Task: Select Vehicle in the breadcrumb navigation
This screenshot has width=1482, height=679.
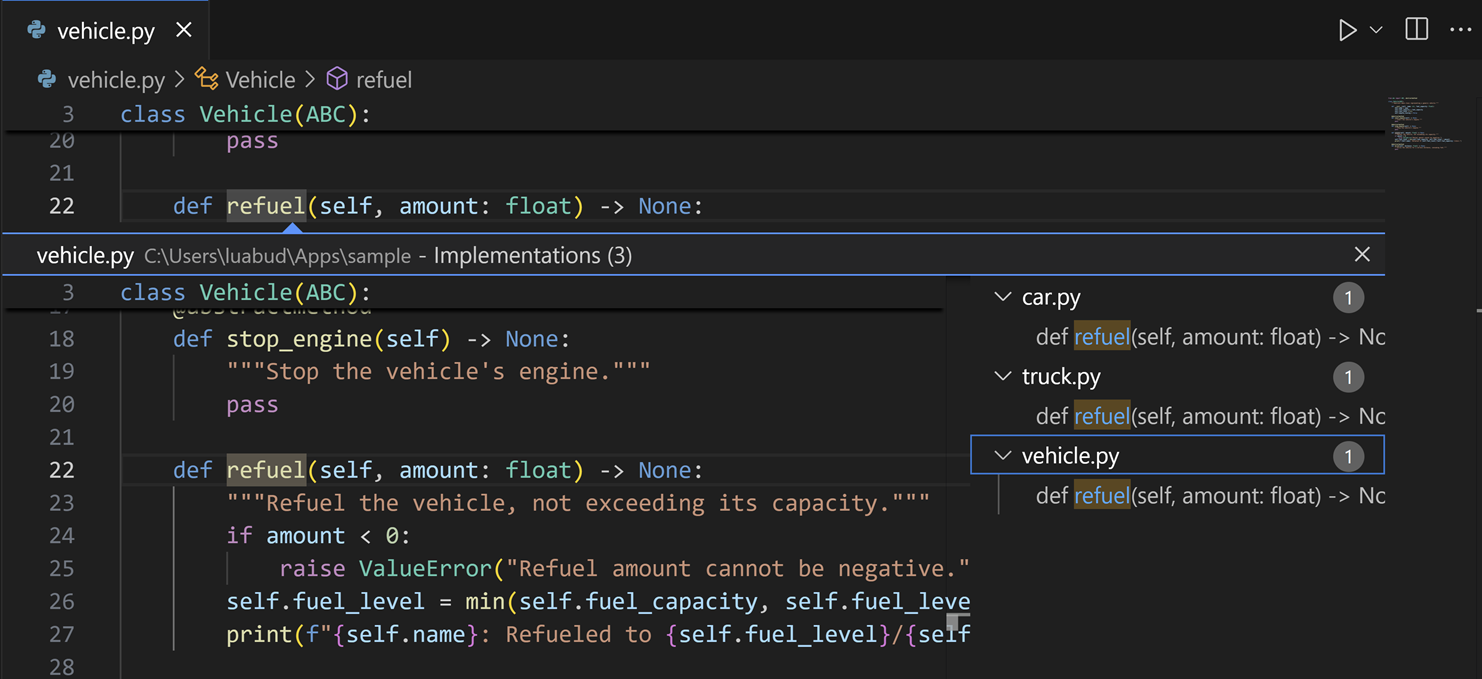Action: click(x=260, y=79)
